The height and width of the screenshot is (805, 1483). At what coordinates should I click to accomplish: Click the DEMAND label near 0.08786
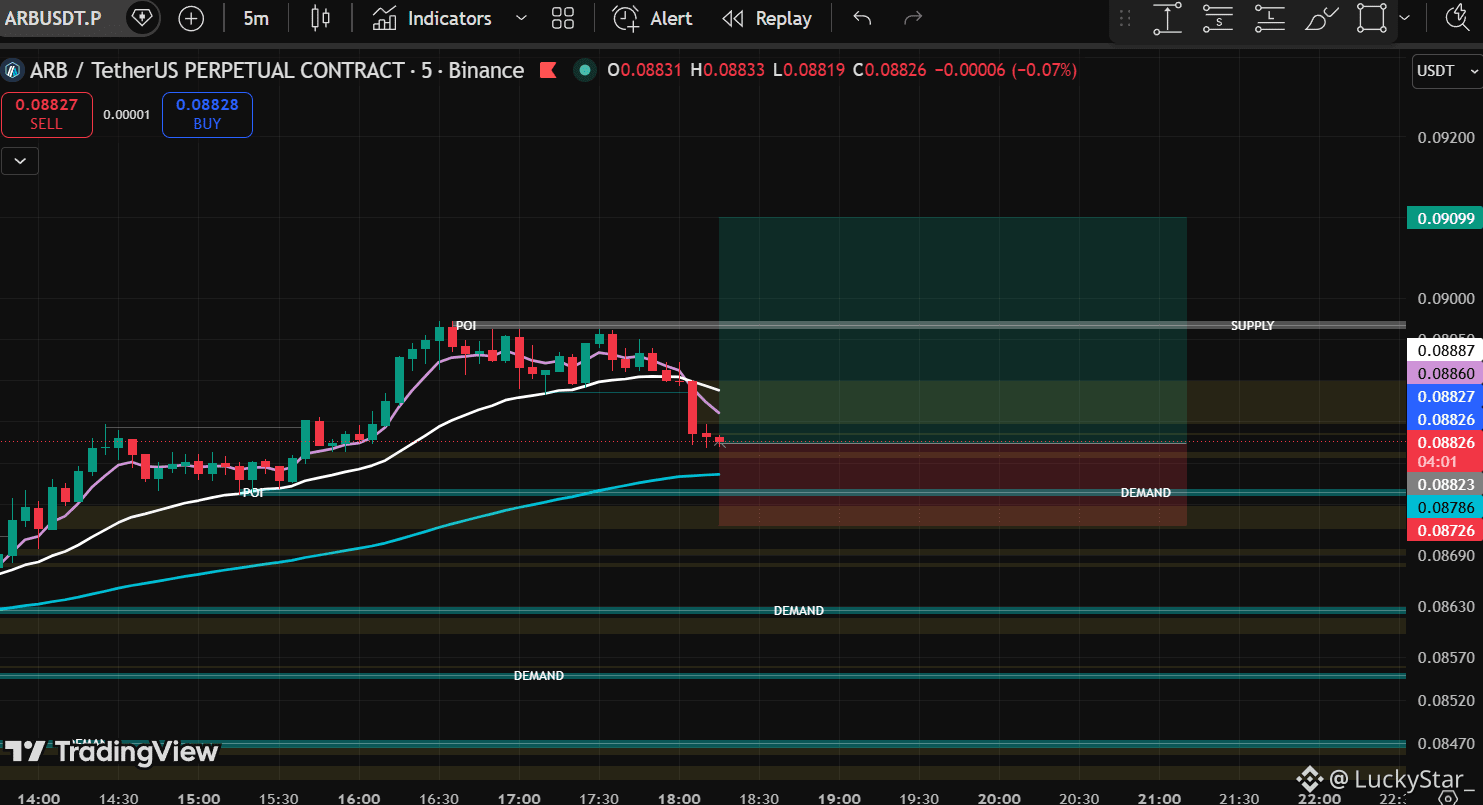[x=1145, y=492]
